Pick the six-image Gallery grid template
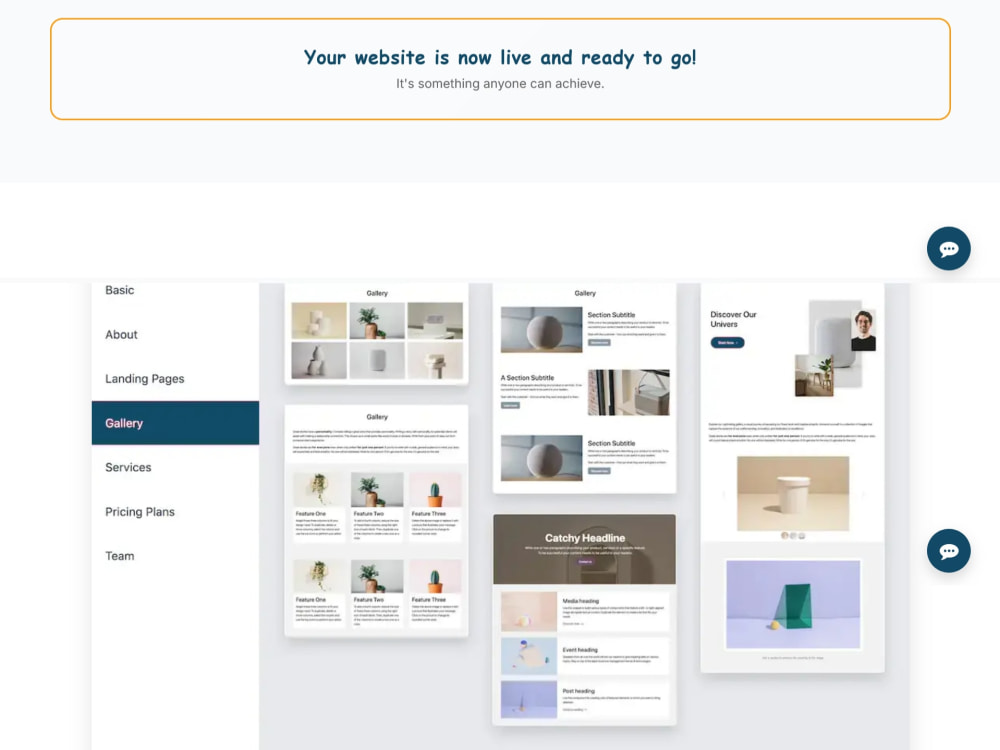Screen dimensions: 1000x750 (376, 334)
